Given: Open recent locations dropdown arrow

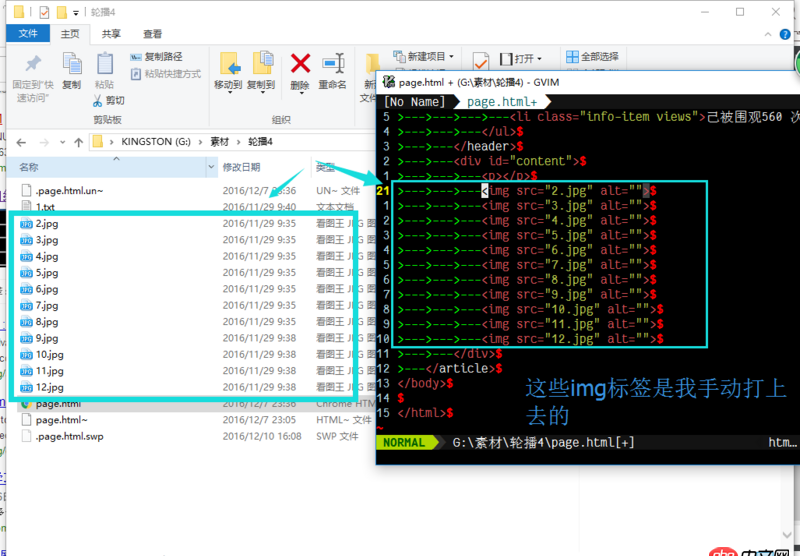Looking at the screenshot, I should point(62,142).
